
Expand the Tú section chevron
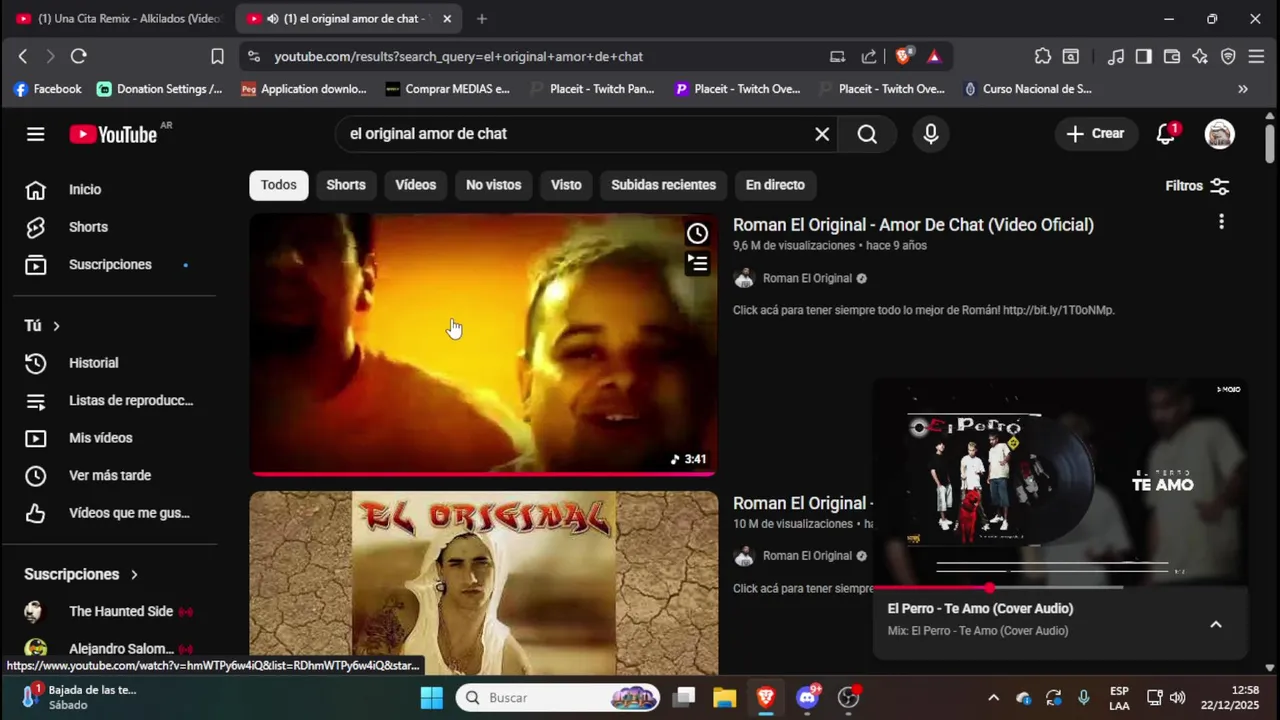[x=56, y=326]
